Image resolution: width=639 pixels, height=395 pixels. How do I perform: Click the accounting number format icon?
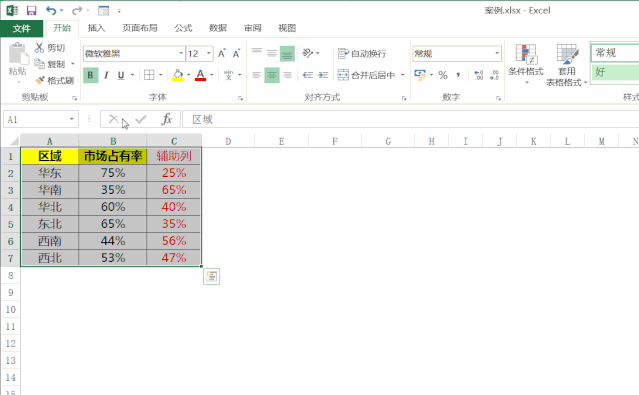click(420, 75)
